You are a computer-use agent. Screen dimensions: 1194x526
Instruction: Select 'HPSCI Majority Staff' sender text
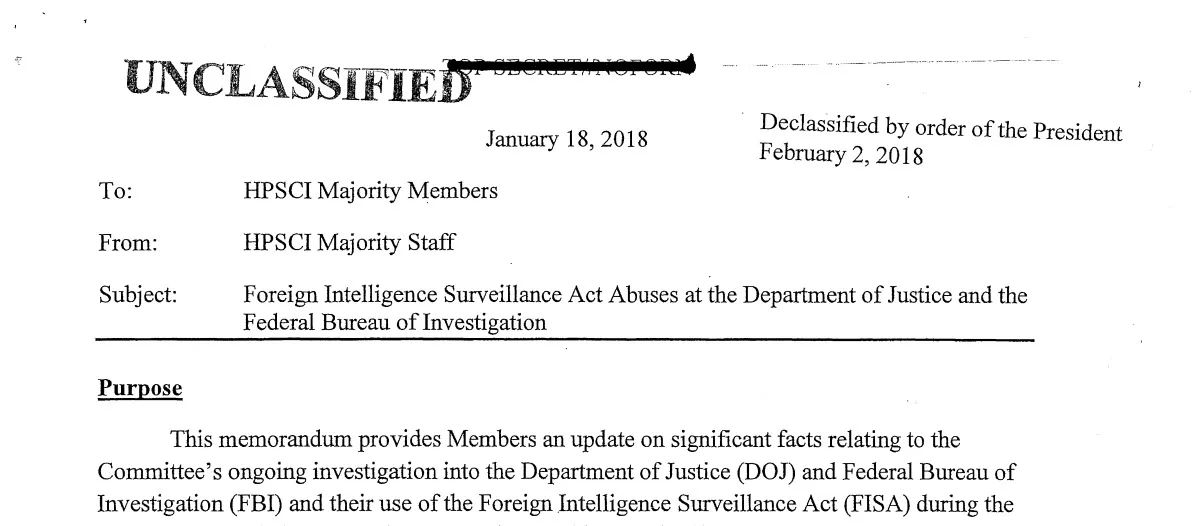[x=349, y=243]
